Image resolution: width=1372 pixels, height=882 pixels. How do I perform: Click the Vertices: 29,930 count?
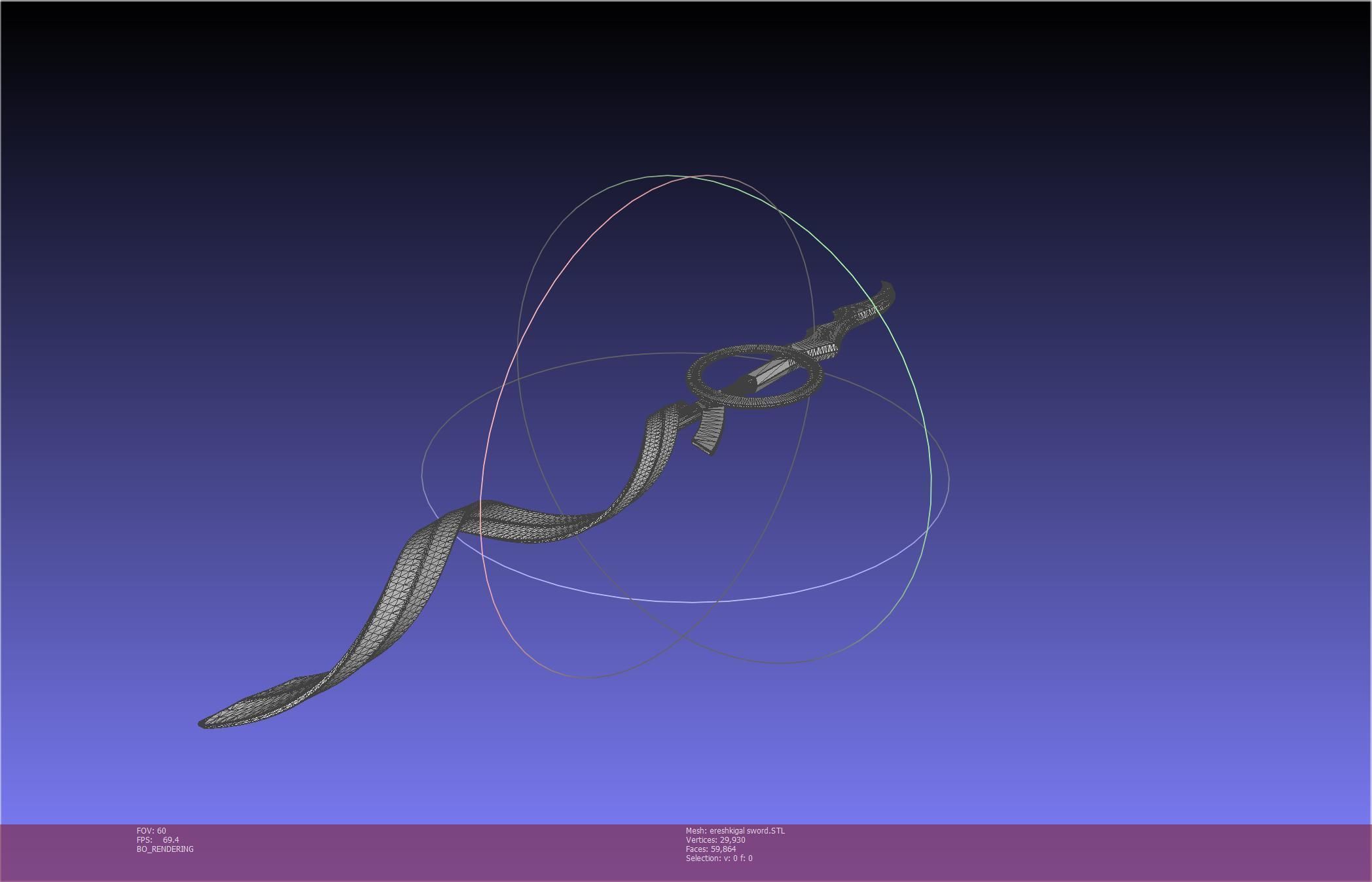715,840
